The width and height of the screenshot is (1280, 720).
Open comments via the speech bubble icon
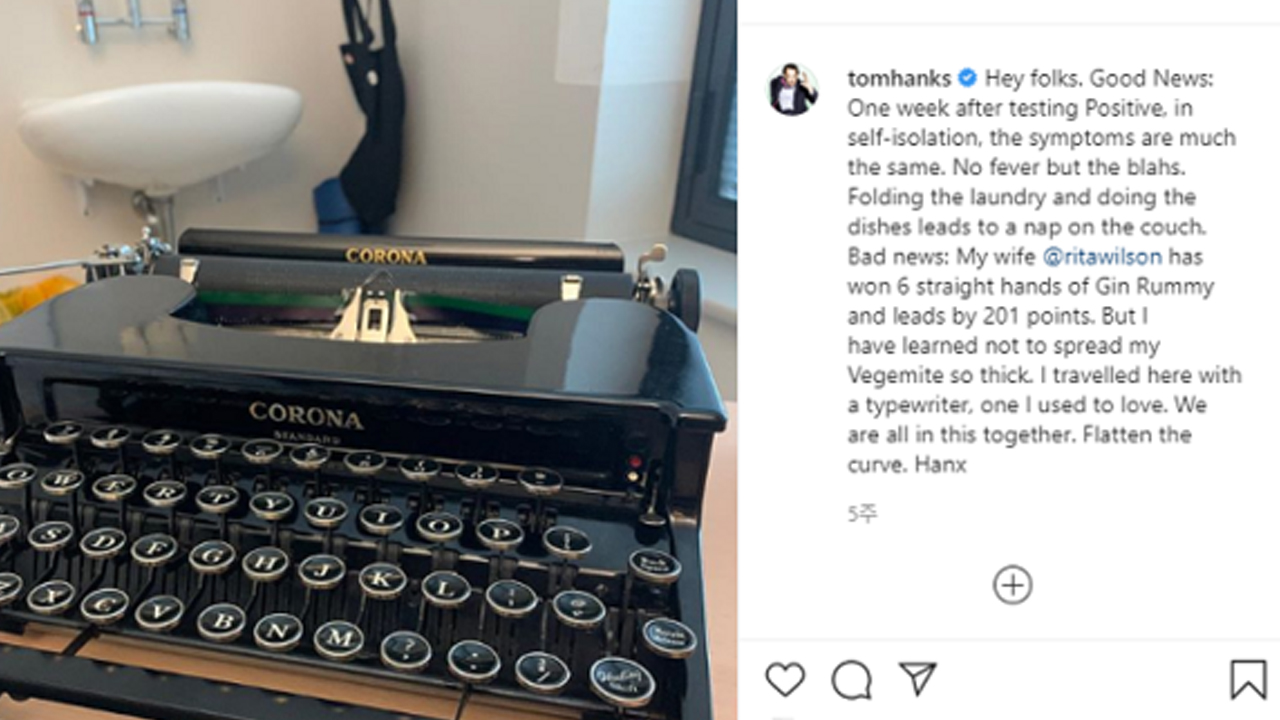(x=851, y=680)
